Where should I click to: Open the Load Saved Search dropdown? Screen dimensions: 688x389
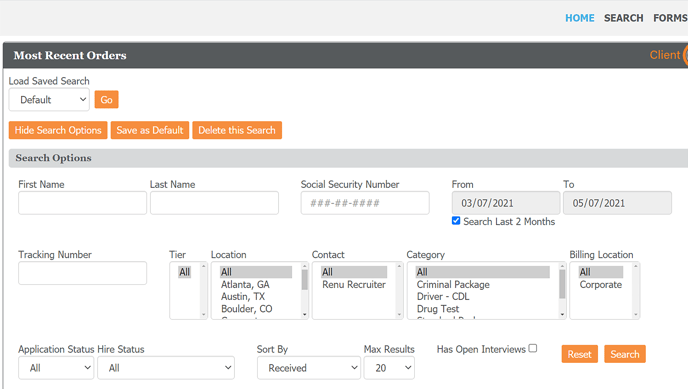point(49,100)
